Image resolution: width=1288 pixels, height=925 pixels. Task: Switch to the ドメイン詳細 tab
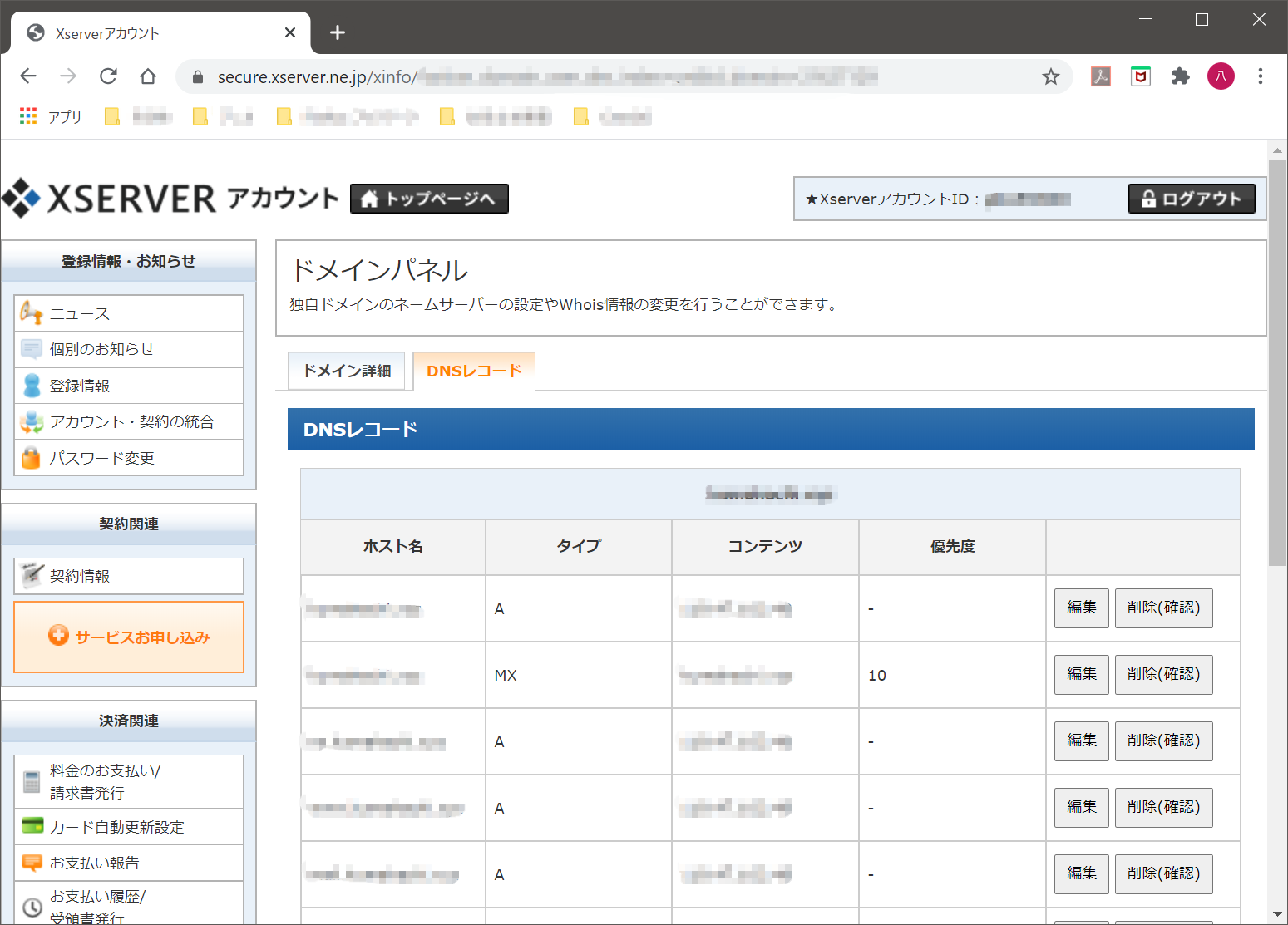coord(347,371)
